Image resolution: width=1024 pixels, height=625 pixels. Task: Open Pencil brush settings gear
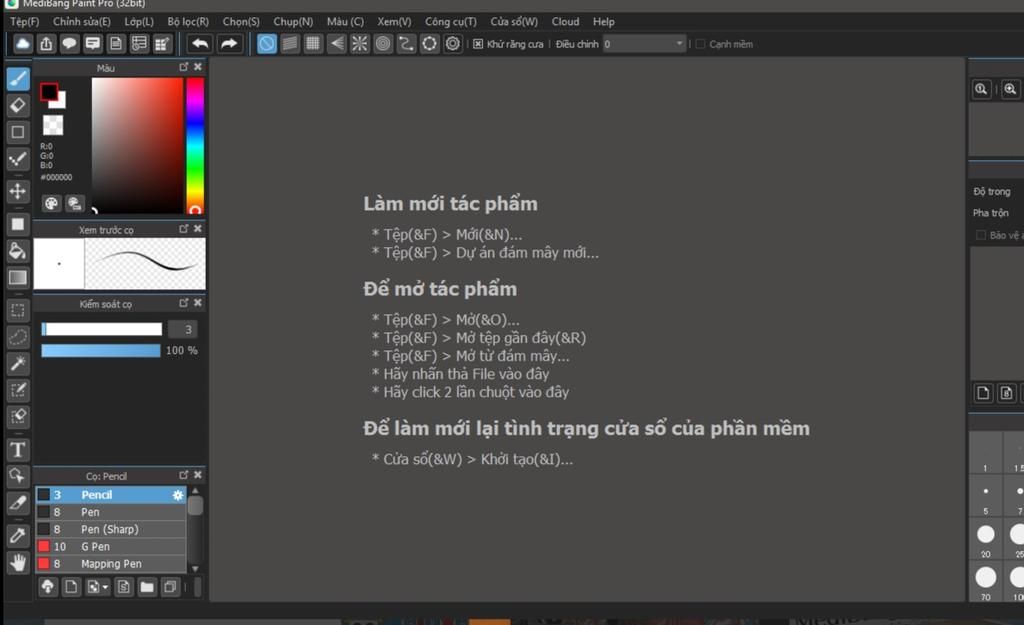(178, 495)
